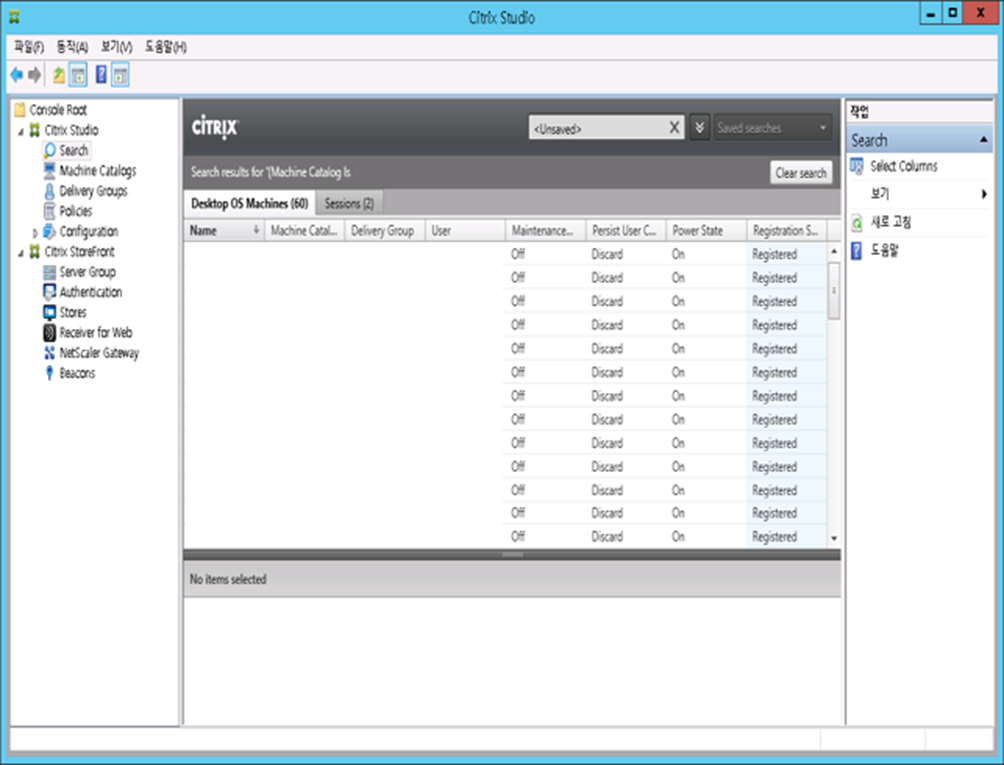This screenshot has height=765, width=1004.
Task: Sort by Delivery Group column header
Action: pos(384,230)
